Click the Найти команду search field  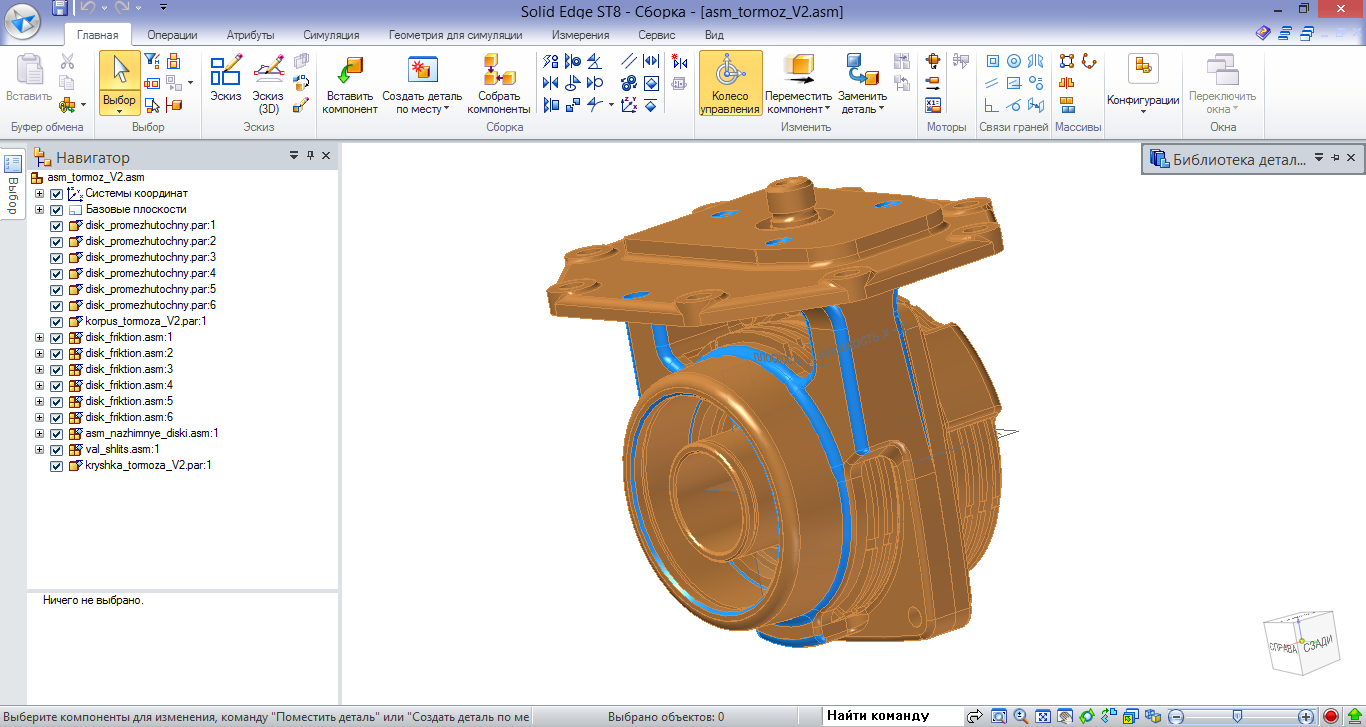[890, 716]
